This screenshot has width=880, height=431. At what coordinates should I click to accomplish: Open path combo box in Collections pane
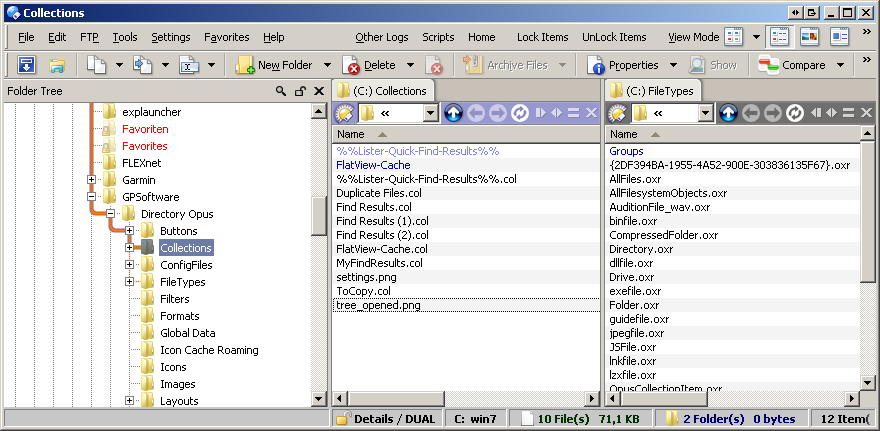pos(430,113)
